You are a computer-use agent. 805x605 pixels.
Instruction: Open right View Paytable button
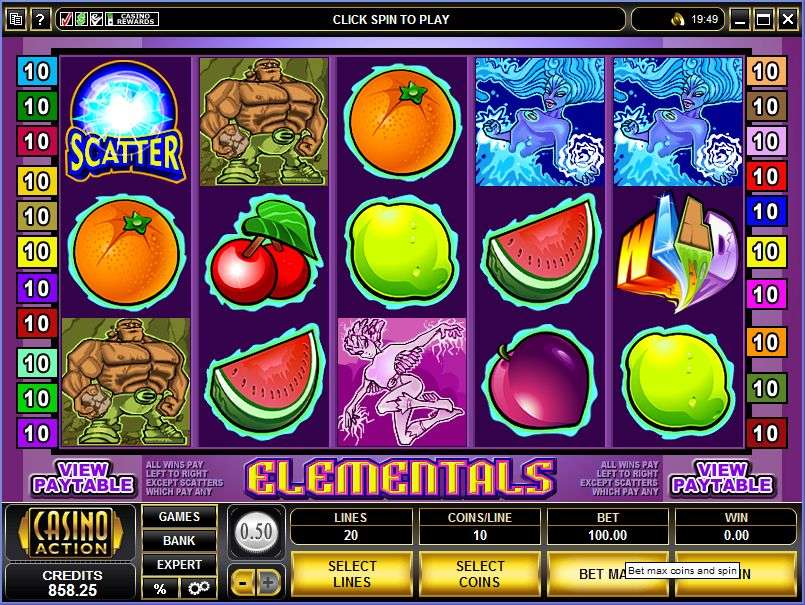coord(722,478)
